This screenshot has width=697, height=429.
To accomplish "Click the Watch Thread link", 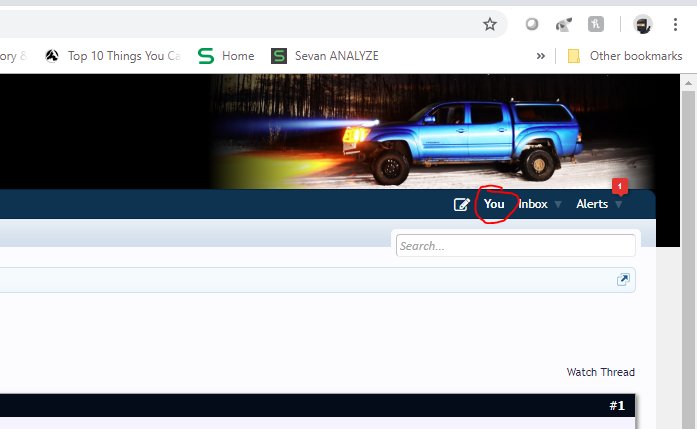I will (600, 372).
